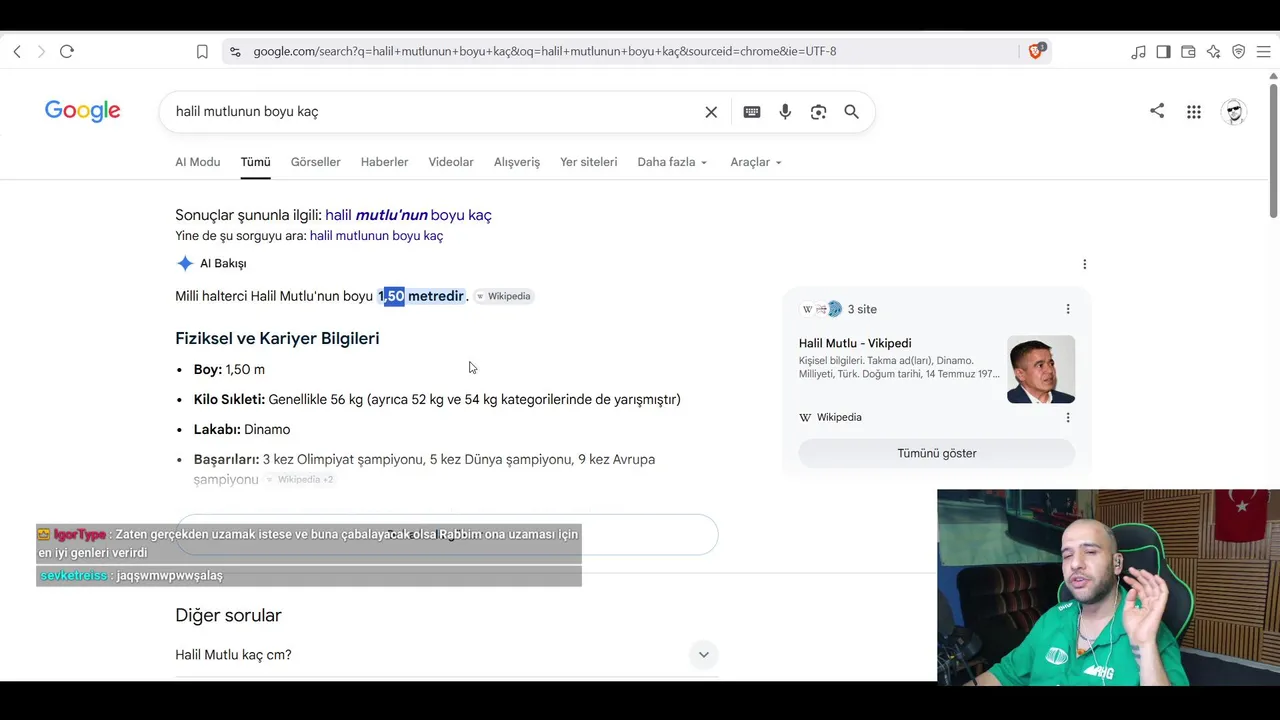Switch to Görseller tab
This screenshot has width=1280, height=720.
pyautogui.click(x=316, y=162)
